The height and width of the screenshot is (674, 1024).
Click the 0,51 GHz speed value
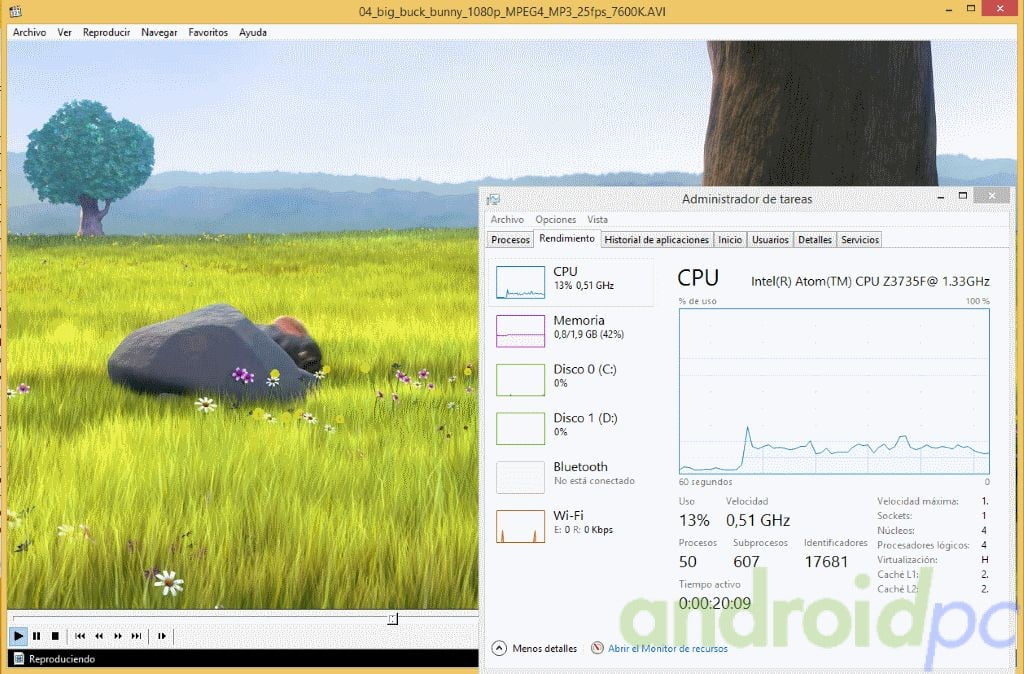(x=758, y=521)
